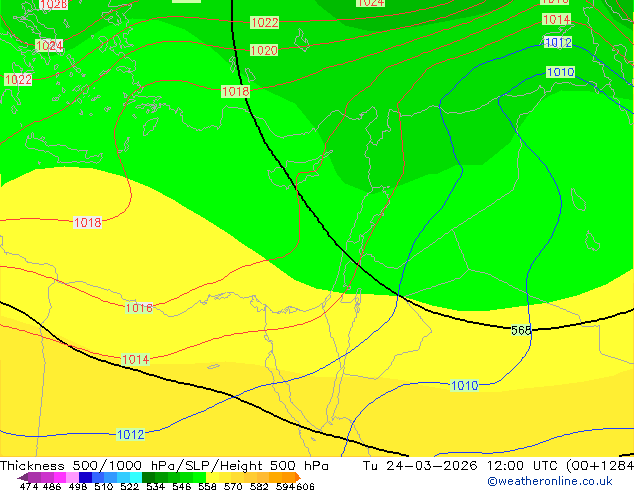The height and width of the screenshot is (490, 634).
Task: Click the 1022 label at the left edge
Action: (x=18, y=79)
